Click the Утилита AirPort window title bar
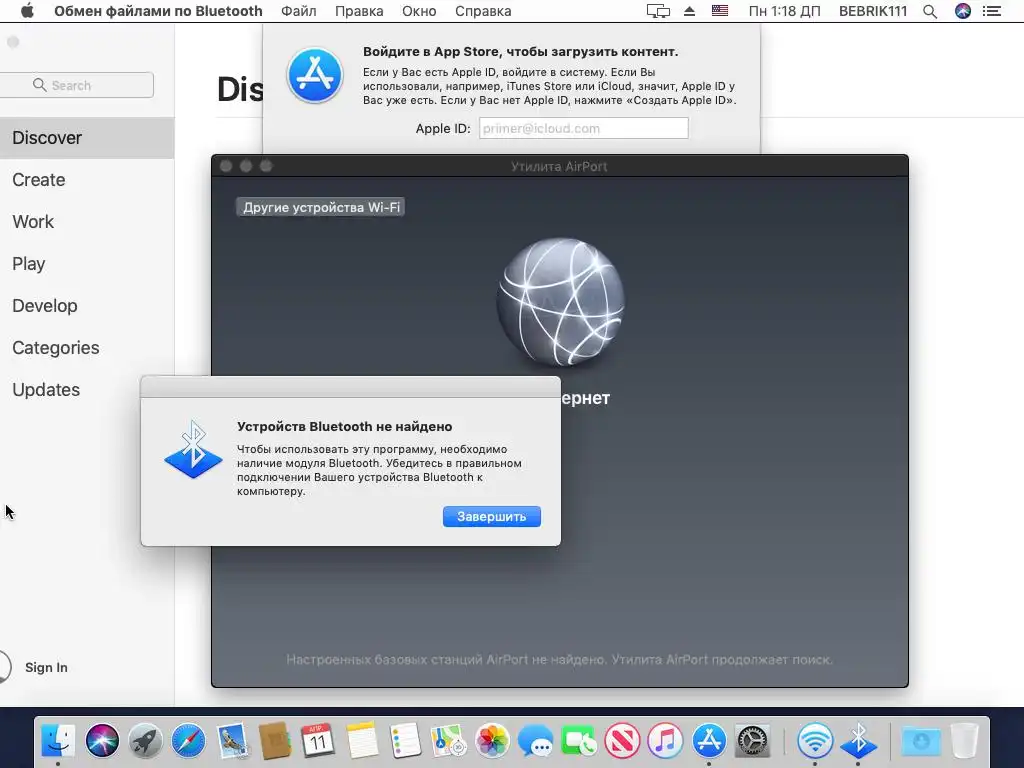 coord(560,166)
